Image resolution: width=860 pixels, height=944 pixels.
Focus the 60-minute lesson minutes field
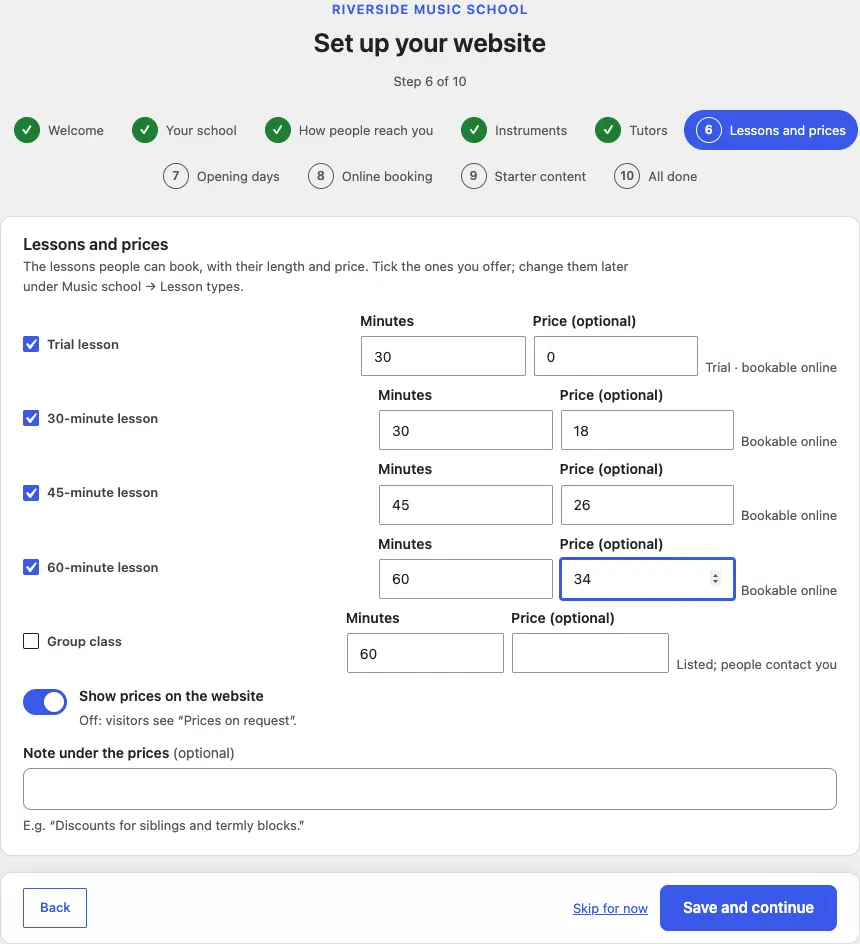click(x=466, y=579)
